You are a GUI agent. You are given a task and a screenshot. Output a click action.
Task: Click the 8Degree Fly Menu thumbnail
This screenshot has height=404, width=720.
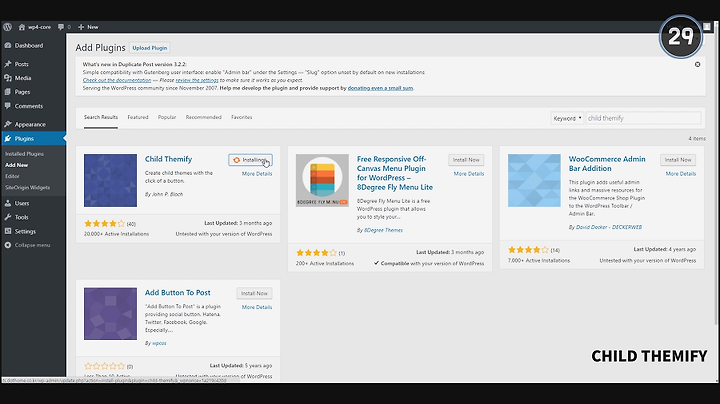pyautogui.click(x=322, y=180)
